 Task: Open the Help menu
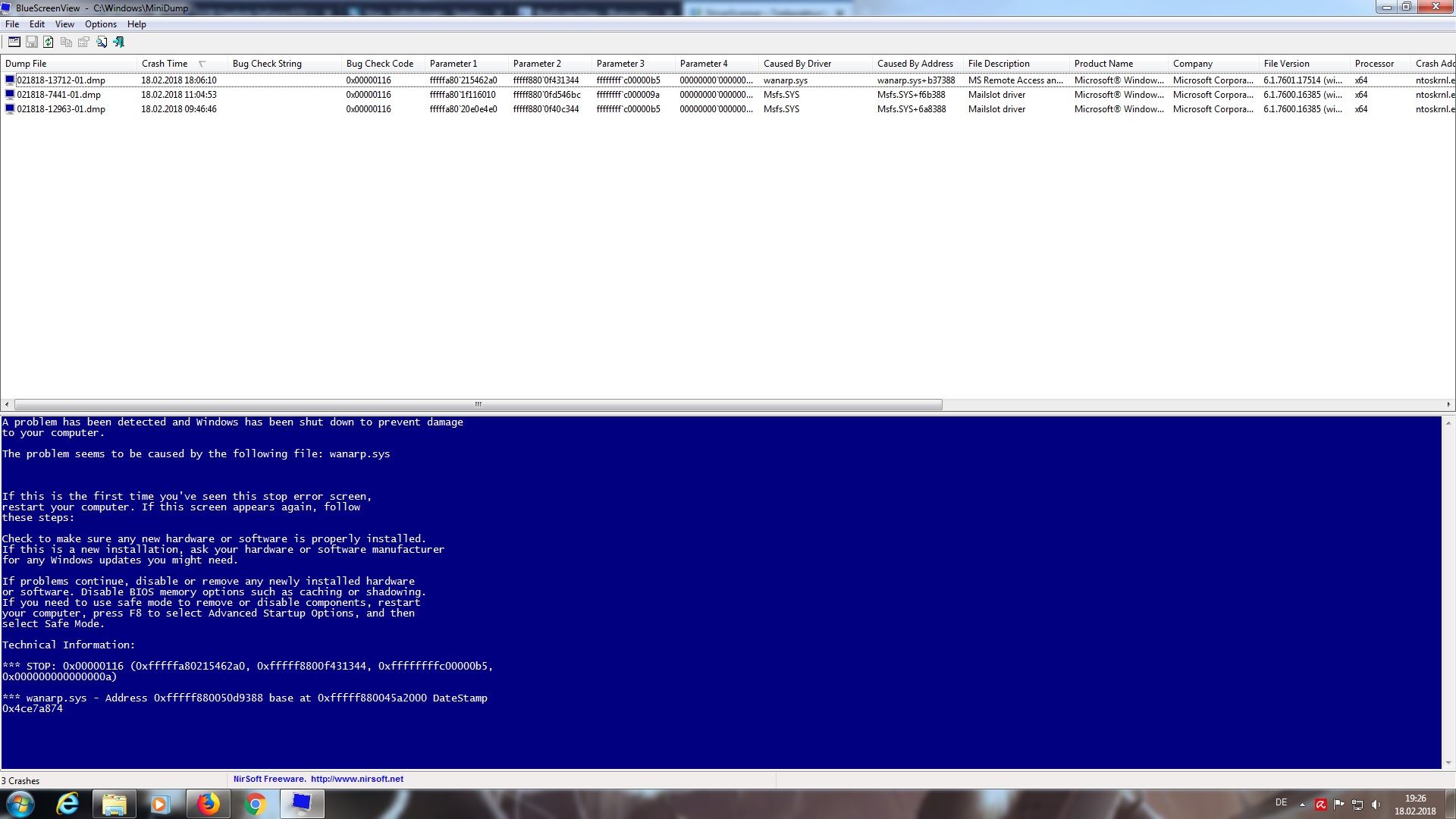(136, 24)
